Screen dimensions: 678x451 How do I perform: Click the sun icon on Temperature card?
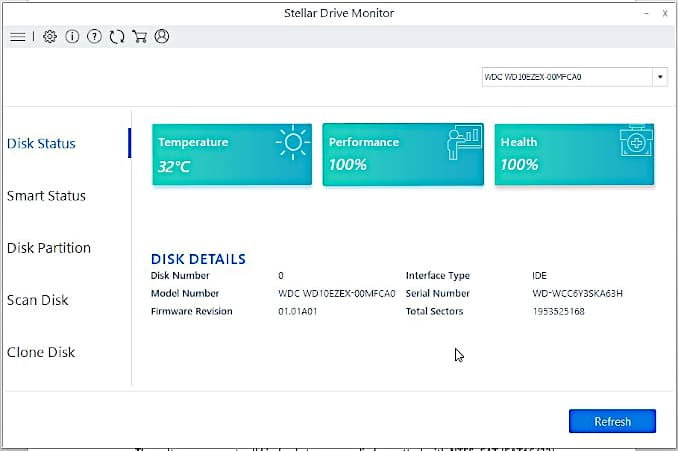point(293,142)
